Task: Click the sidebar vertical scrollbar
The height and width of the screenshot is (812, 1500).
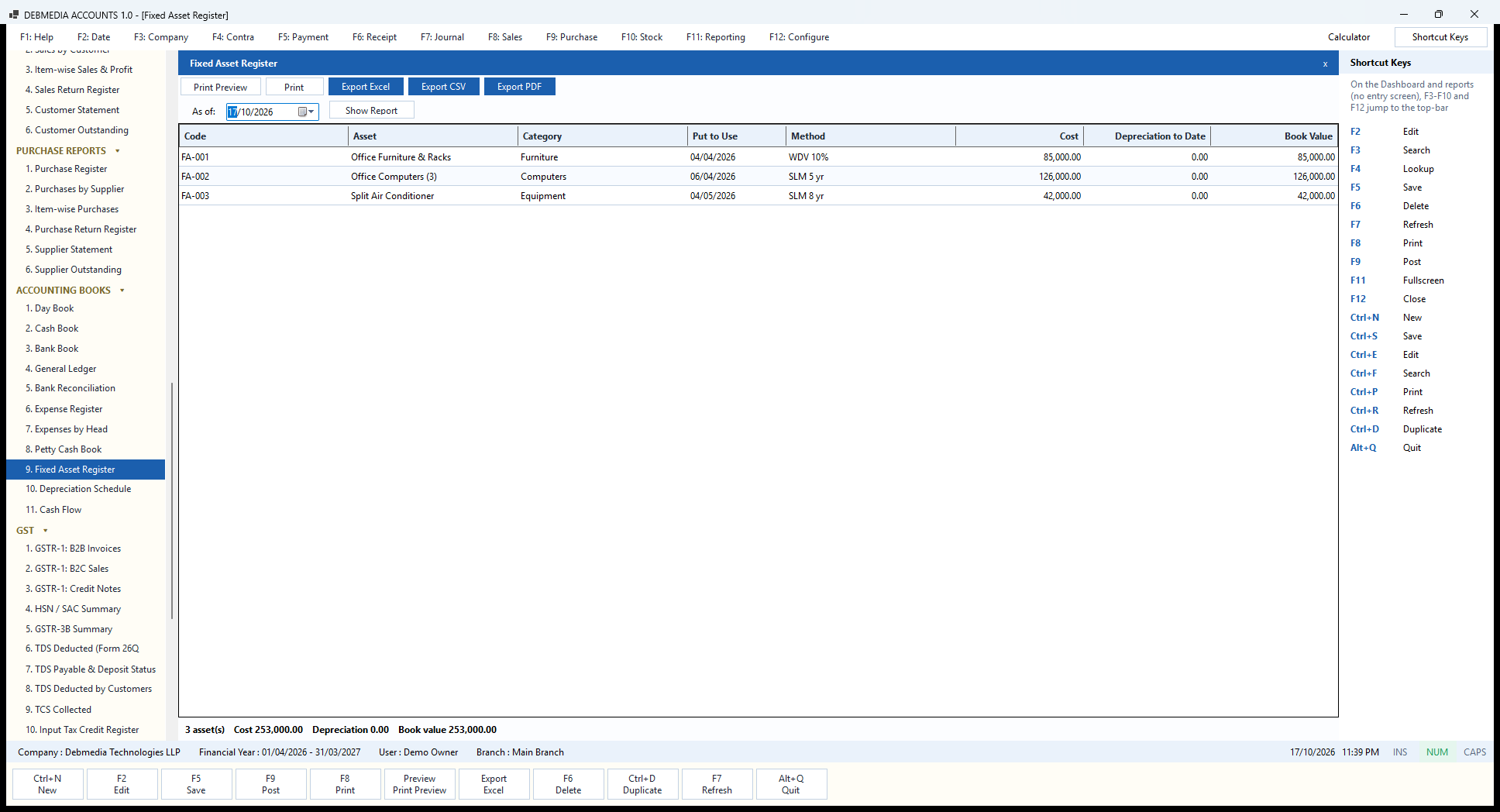Action: (171, 501)
